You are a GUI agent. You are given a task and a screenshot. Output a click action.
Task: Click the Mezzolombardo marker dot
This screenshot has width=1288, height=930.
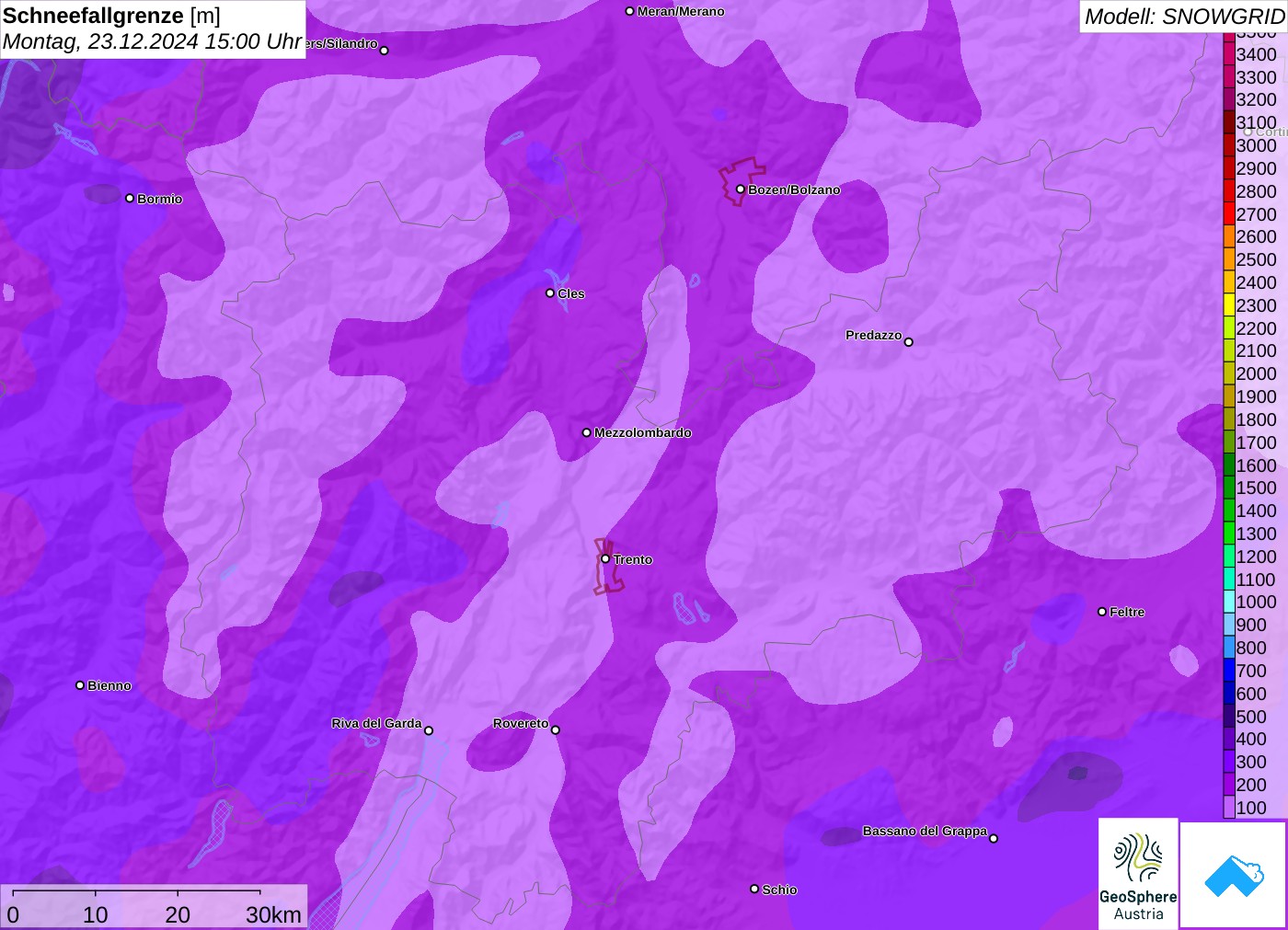(587, 432)
